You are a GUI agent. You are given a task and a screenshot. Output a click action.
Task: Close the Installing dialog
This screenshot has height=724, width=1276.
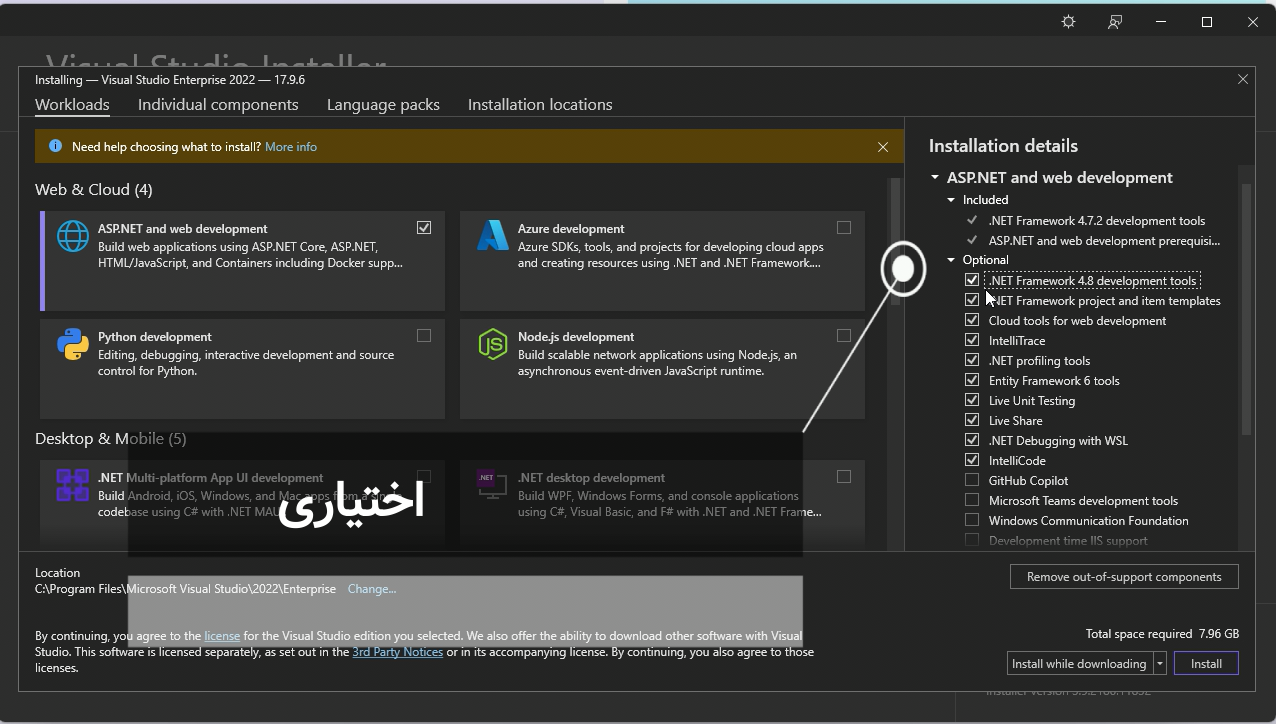pos(1243,79)
